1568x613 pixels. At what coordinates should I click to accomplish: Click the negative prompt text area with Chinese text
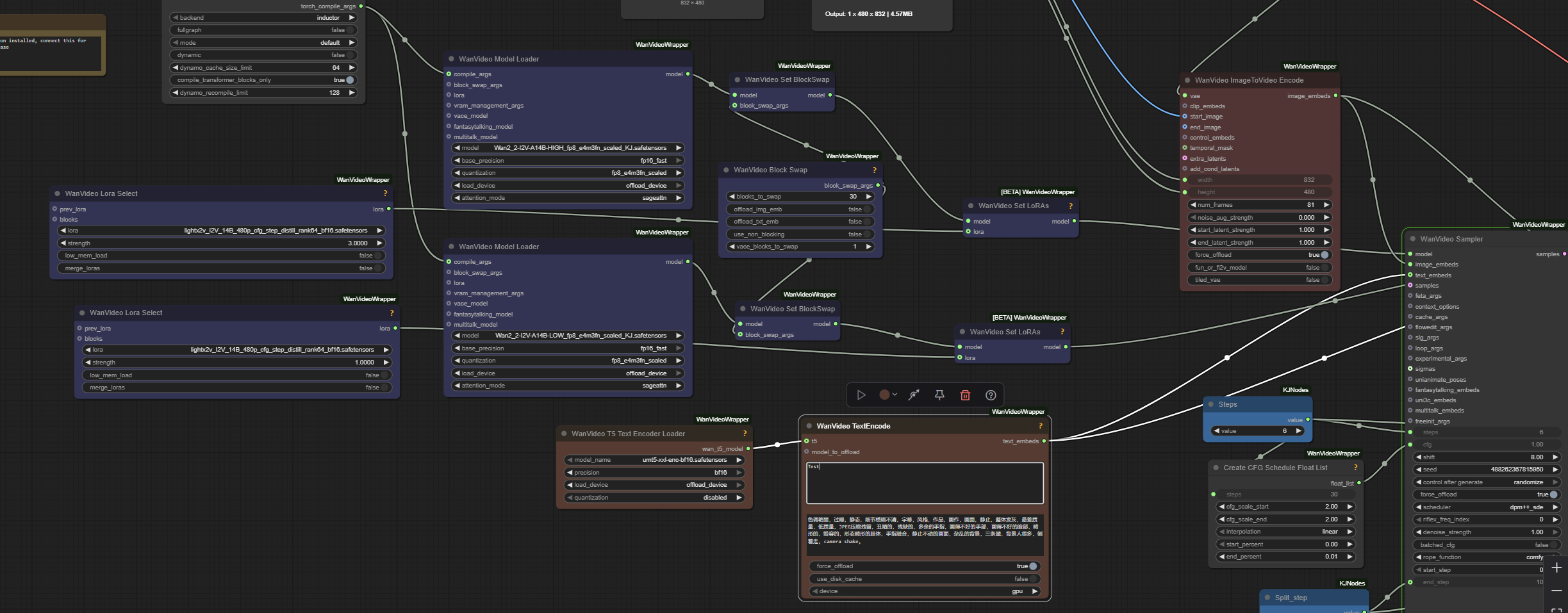(925, 535)
